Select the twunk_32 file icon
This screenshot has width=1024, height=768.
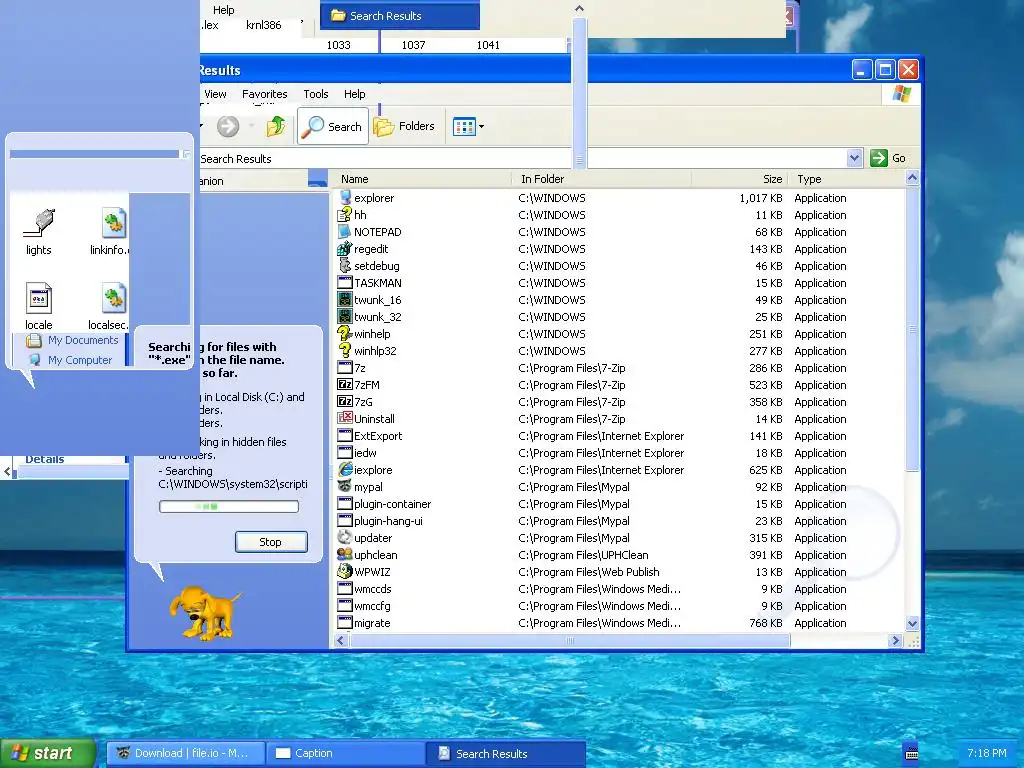[345, 316]
